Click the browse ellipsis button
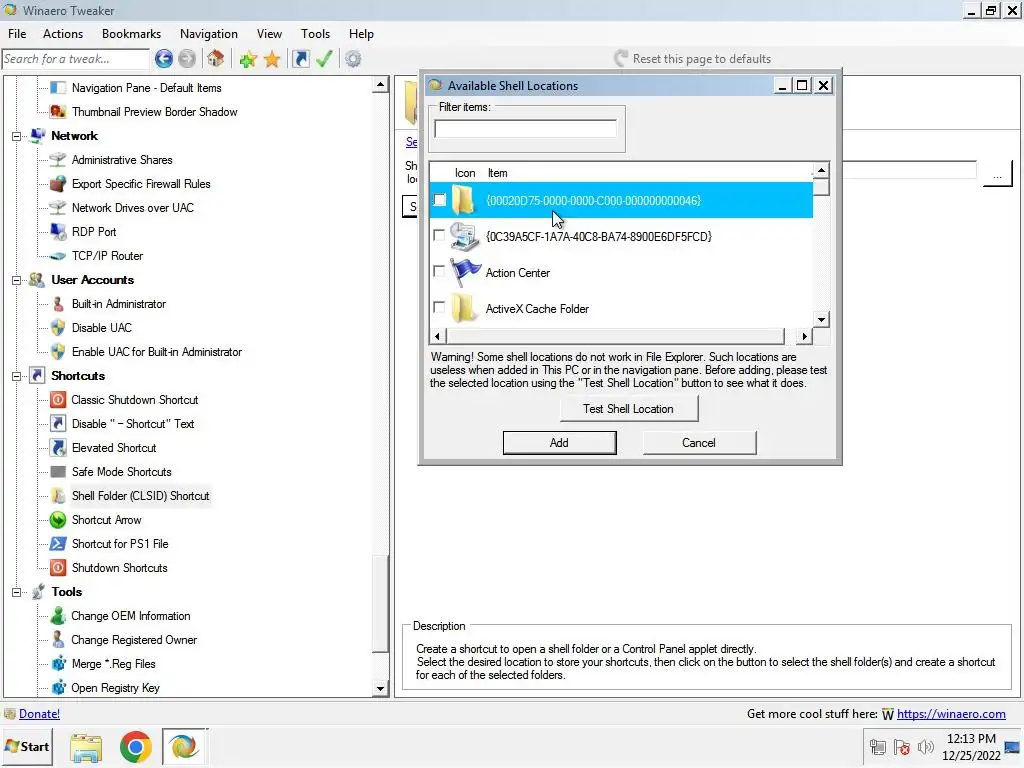The height and width of the screenshot is (768, 1024). (x=997, y=174)
